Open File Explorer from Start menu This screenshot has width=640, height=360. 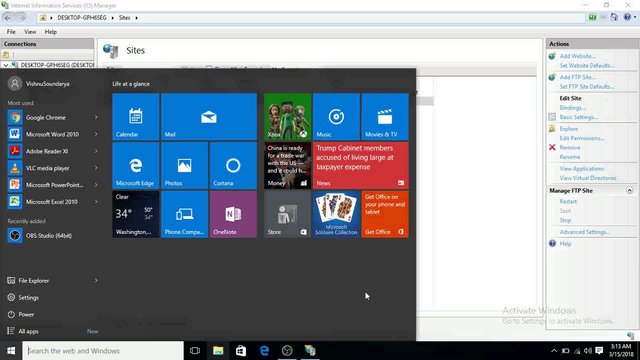(x=33, y=281)
